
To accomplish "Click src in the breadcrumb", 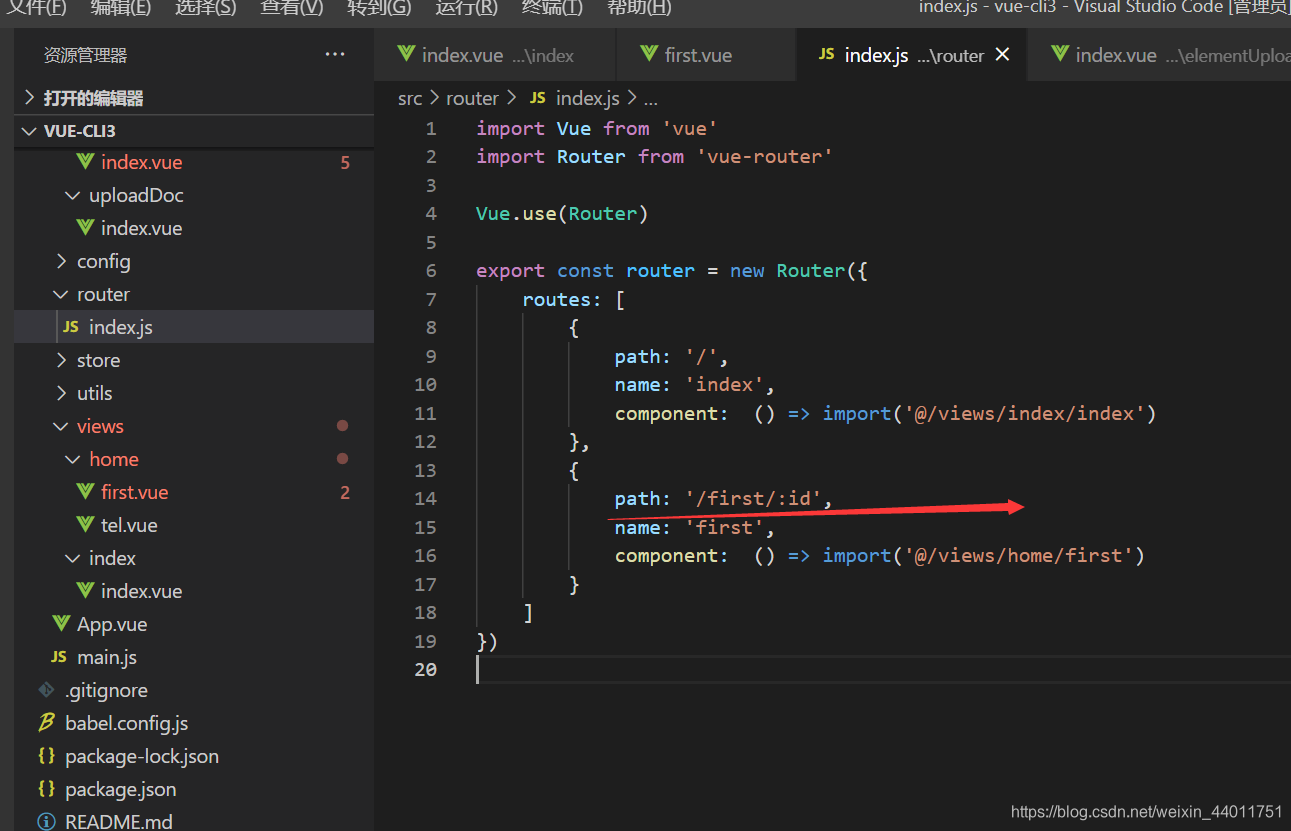I will pos(410,98).
